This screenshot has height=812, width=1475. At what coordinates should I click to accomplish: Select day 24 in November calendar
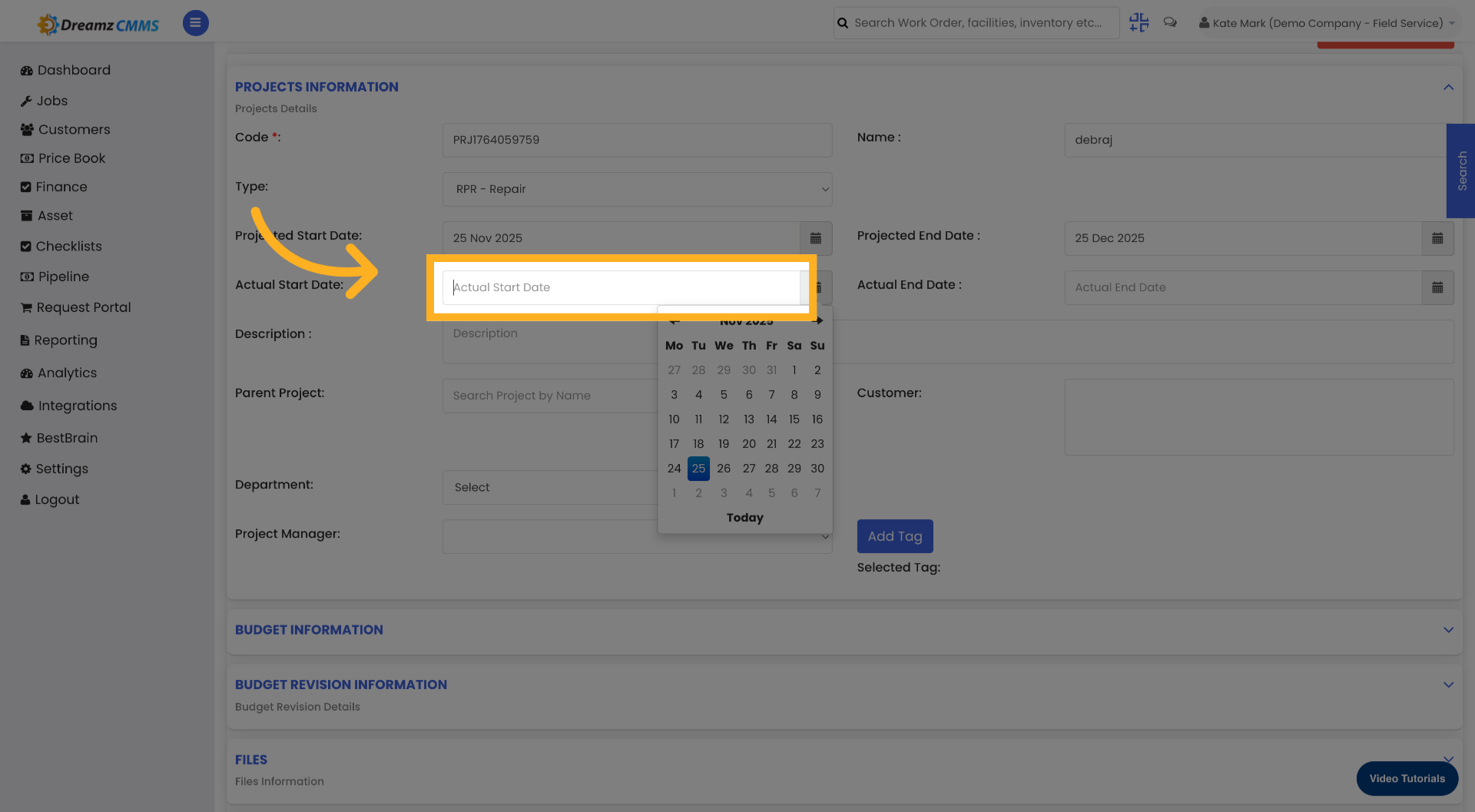click(674, 469)
